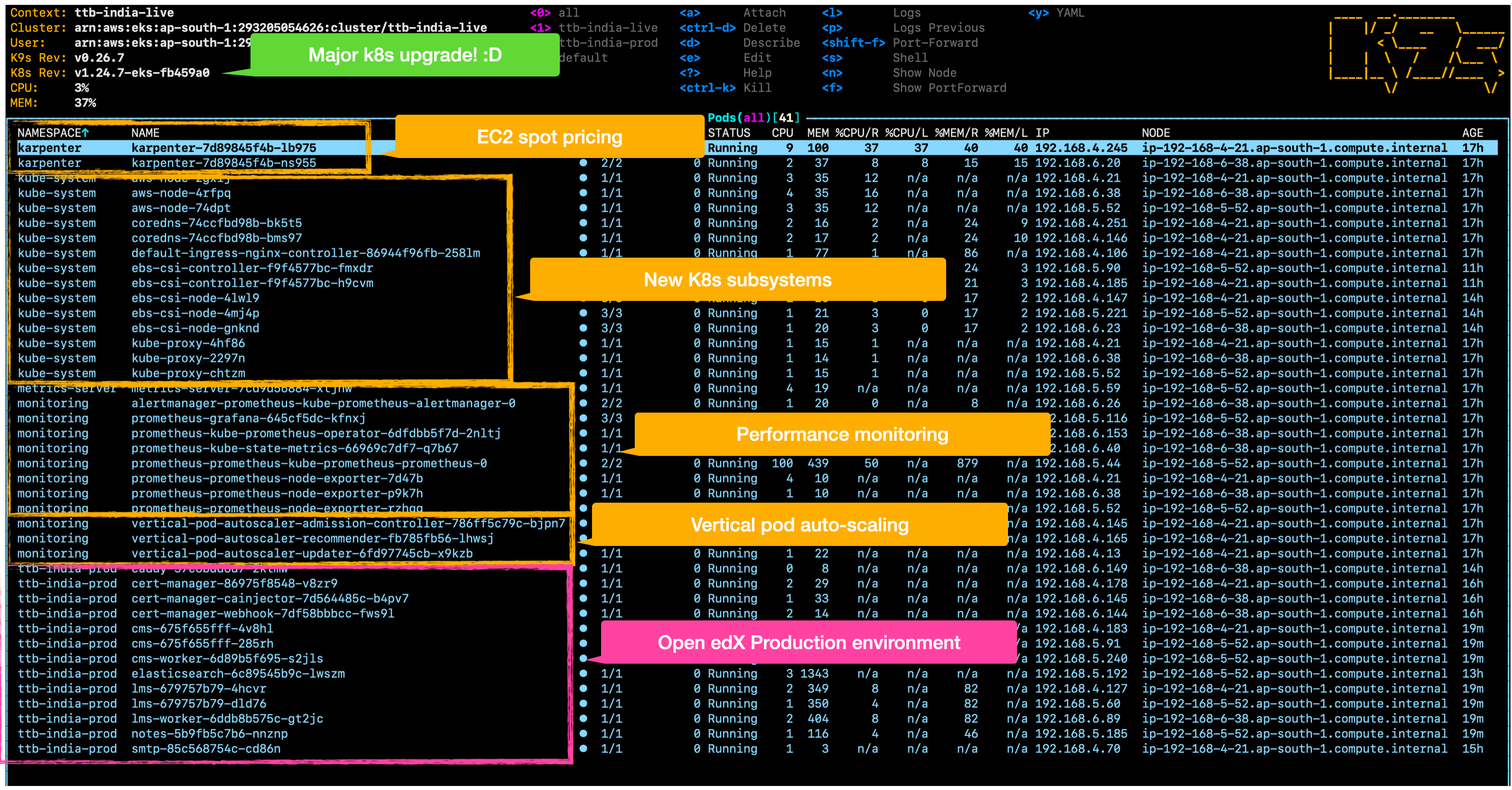Click the green Major k8s upgrade callout

[405, 55]
